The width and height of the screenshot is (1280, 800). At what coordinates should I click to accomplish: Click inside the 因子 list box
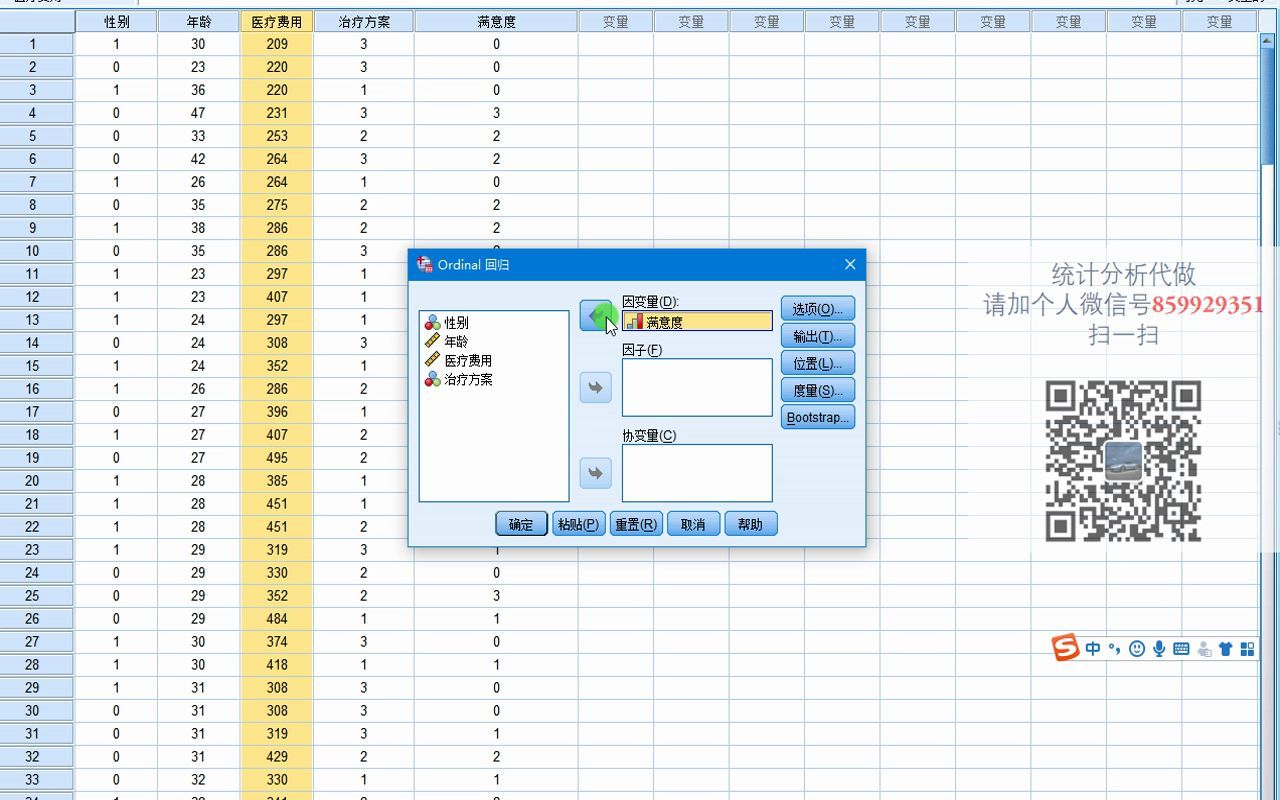697,387
